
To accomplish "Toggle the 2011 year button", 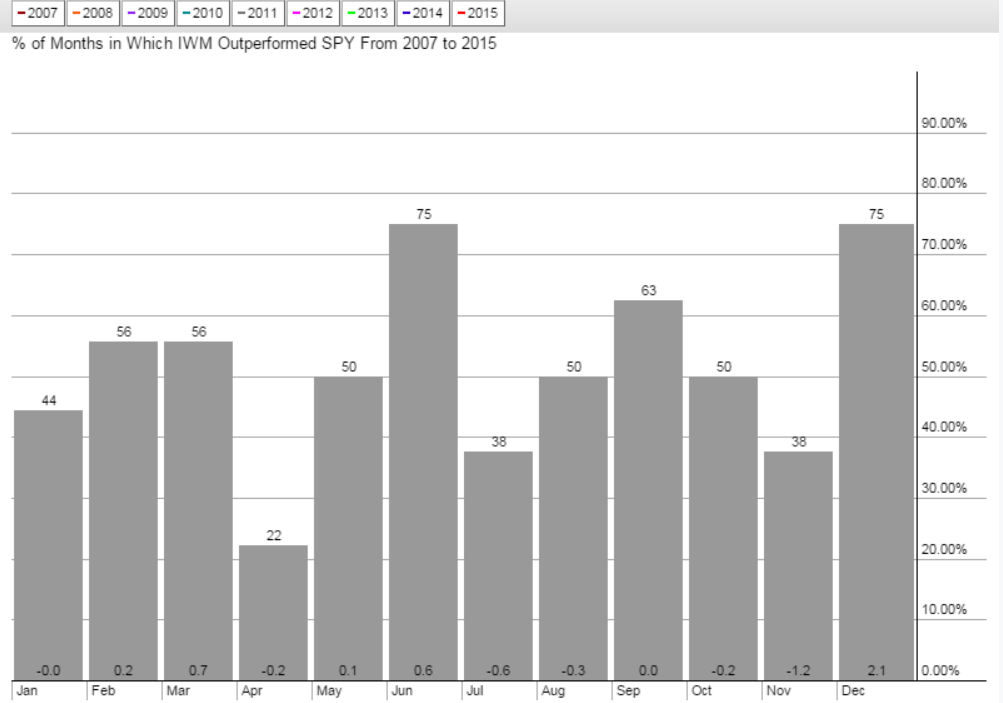I will (256, 14).
